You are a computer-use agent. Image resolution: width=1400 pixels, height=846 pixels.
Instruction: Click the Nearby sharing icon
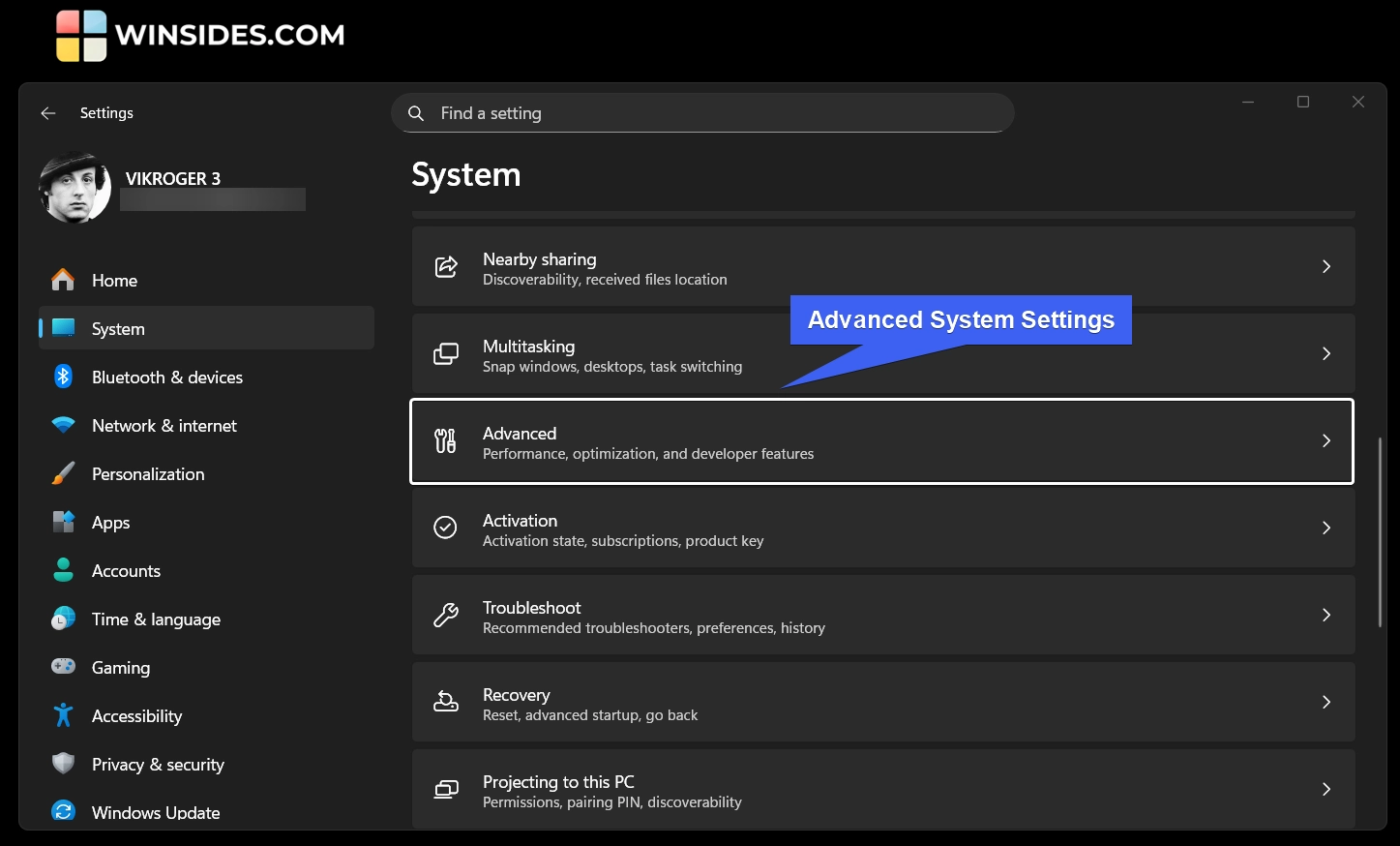tap(445, 266)
